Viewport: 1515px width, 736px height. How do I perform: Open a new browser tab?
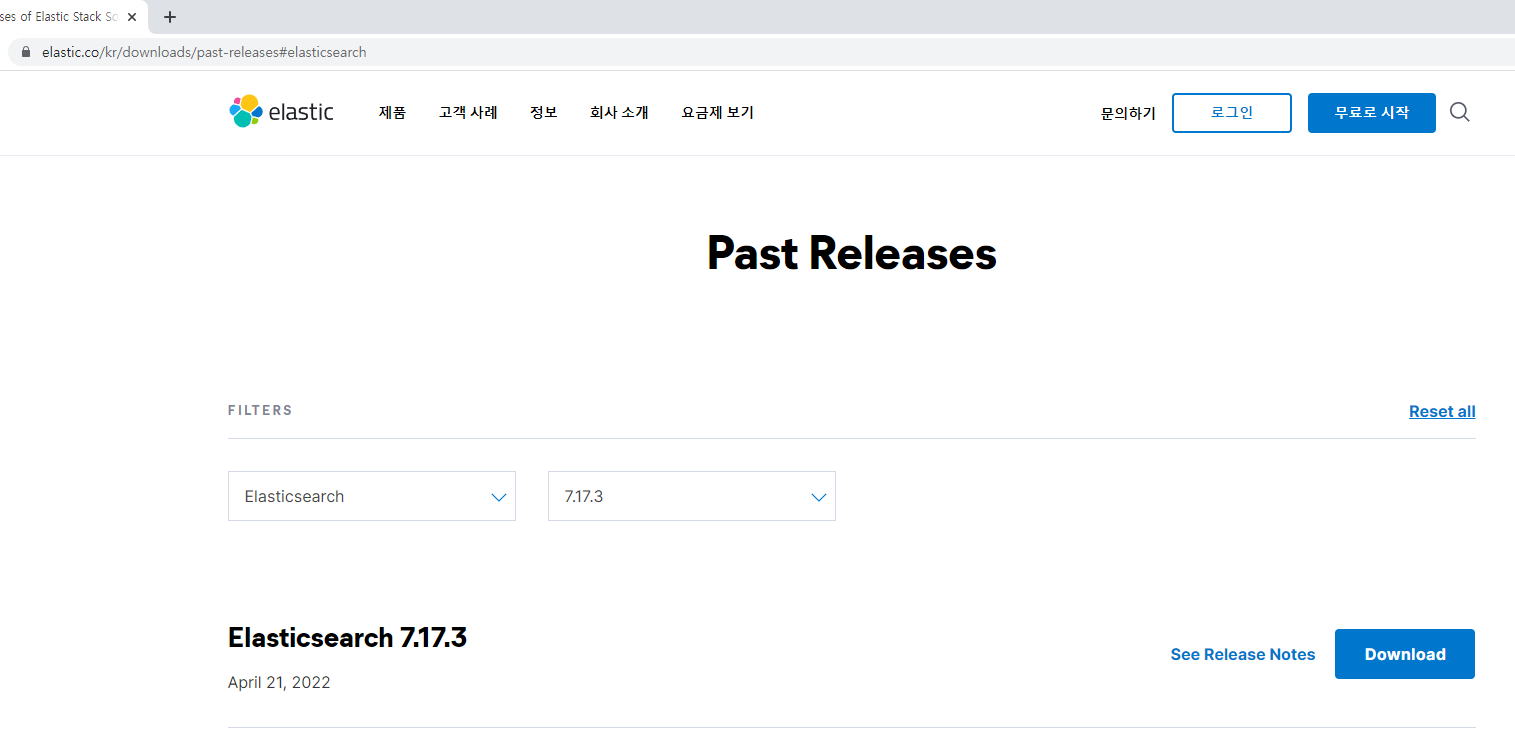coord(170,17)
